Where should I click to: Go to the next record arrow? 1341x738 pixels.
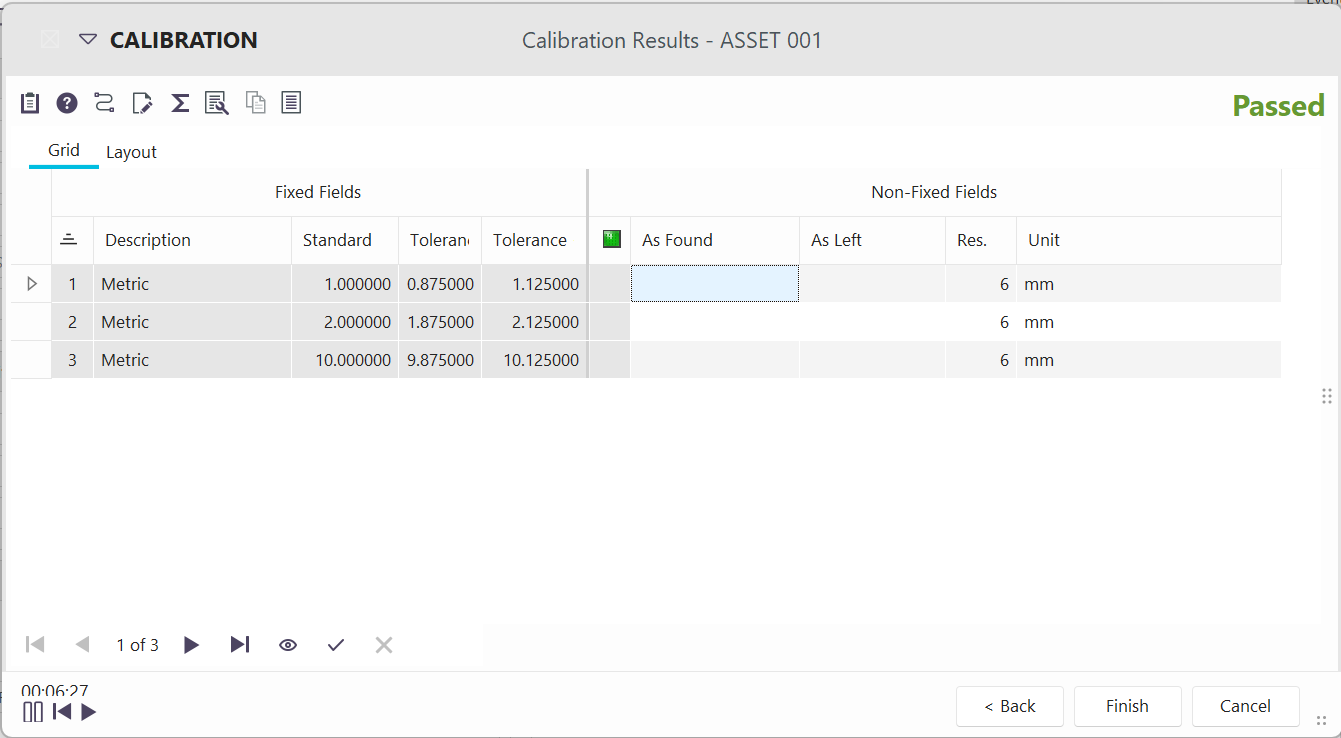pos(192,645)
